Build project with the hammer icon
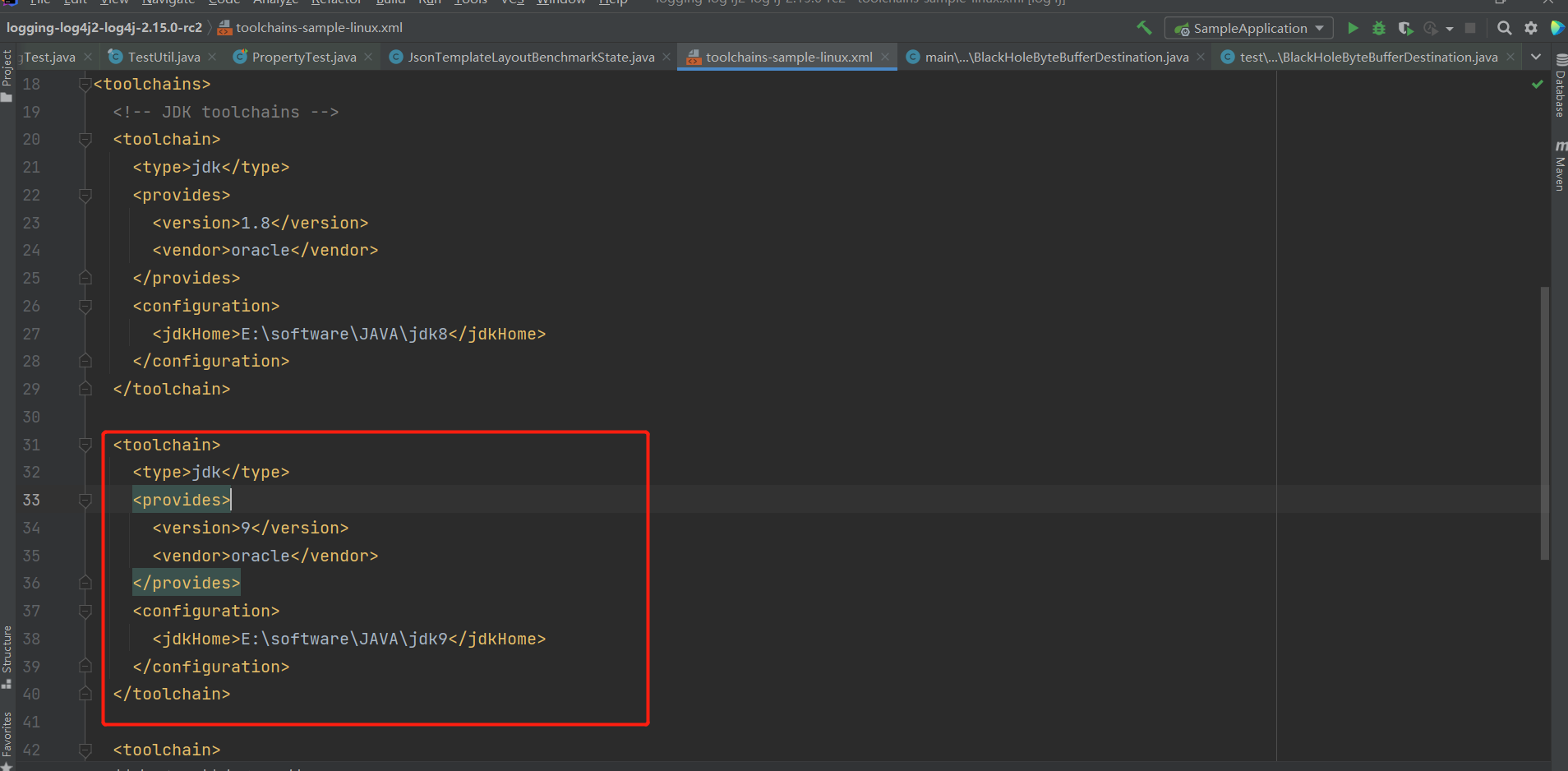The width and height of the screenshot is (1568, 771). pyautogui.click(x=1144, y=28)
